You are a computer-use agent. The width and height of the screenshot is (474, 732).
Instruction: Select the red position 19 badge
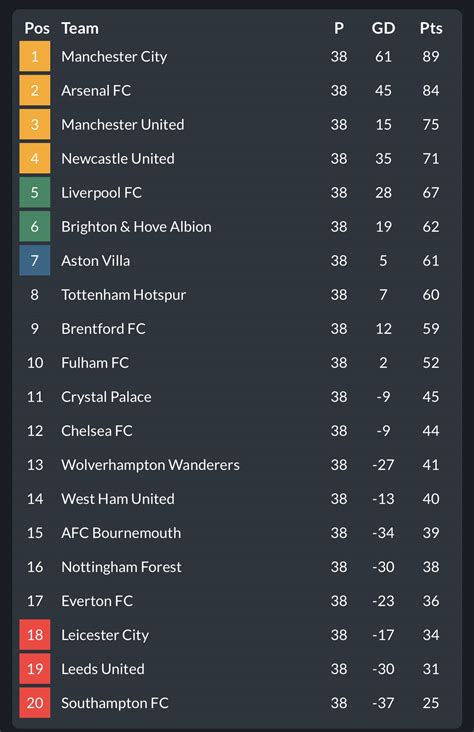[x=35, y=669]
